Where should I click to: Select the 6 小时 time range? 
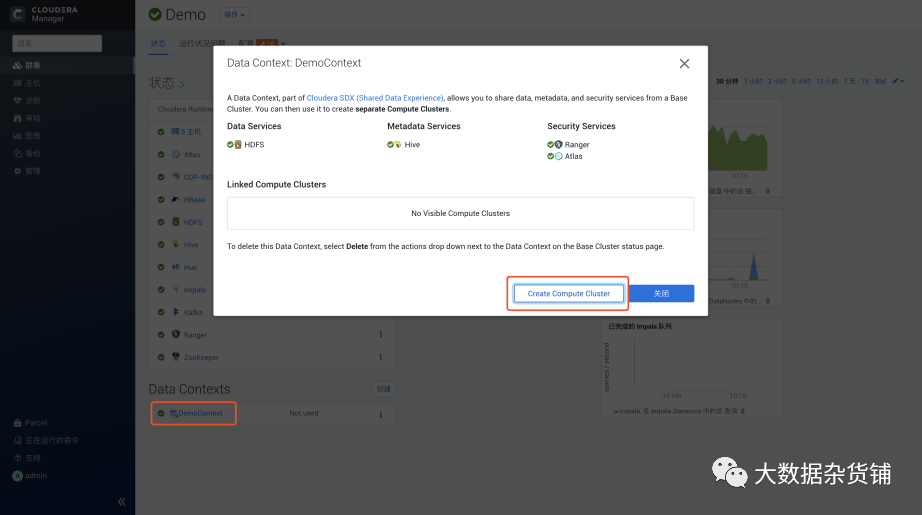pyautogui.click(x=801, y=81)
